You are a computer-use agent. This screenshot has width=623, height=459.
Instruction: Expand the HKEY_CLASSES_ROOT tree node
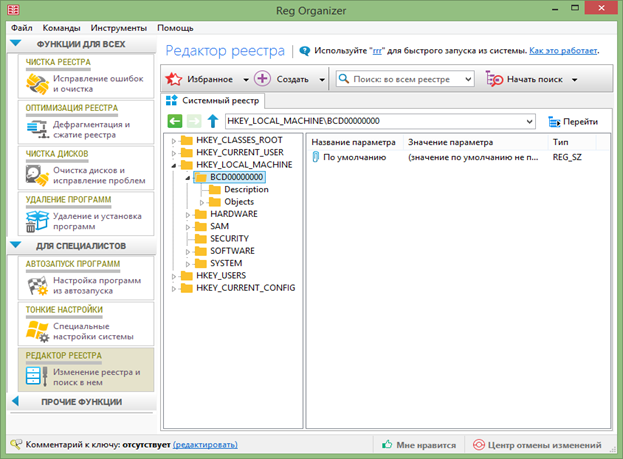pyautogui.click(x=174, y=140)
